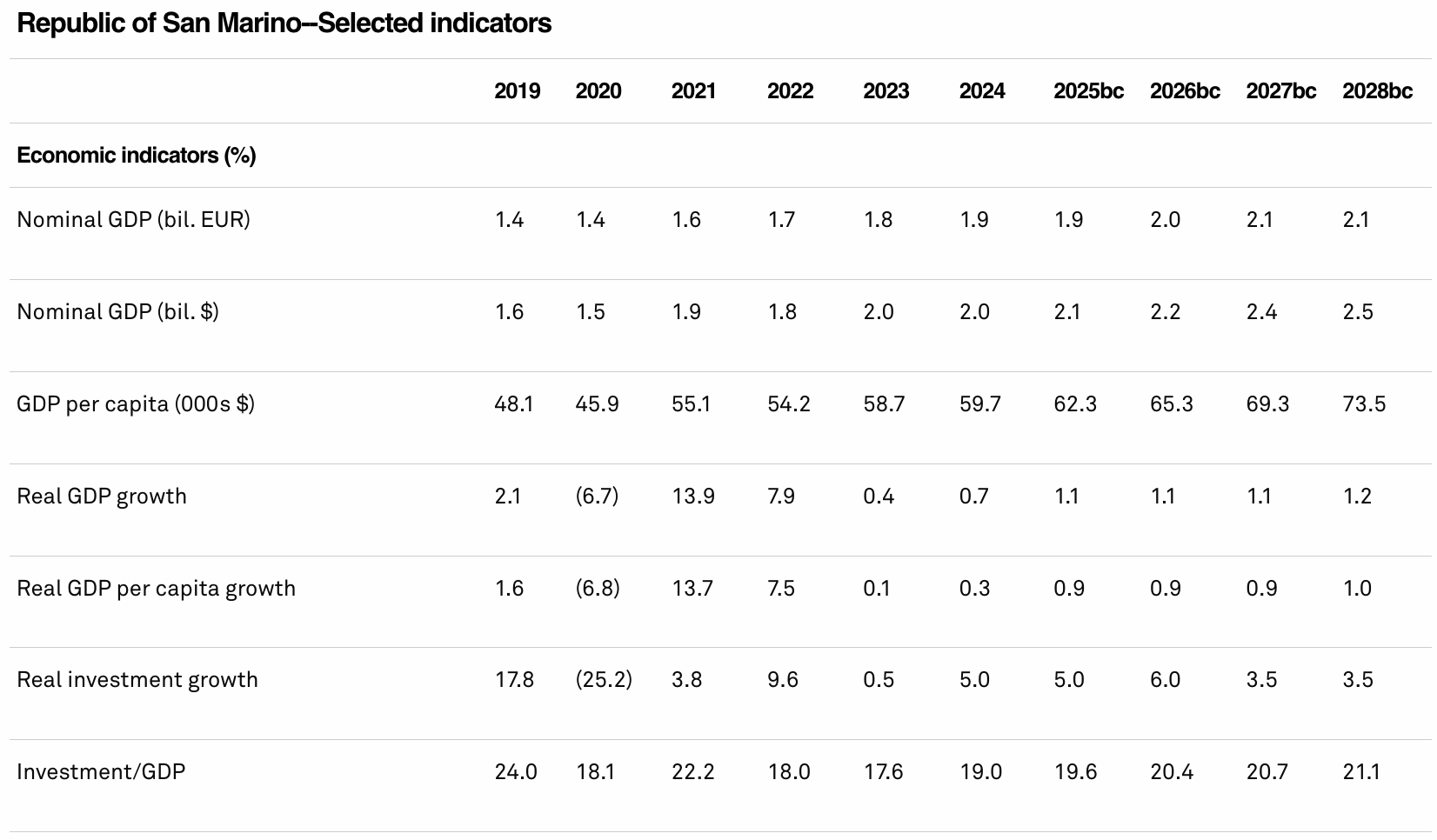
Task: Click the Real investment growth row label
Action: (x=137, y=680)
